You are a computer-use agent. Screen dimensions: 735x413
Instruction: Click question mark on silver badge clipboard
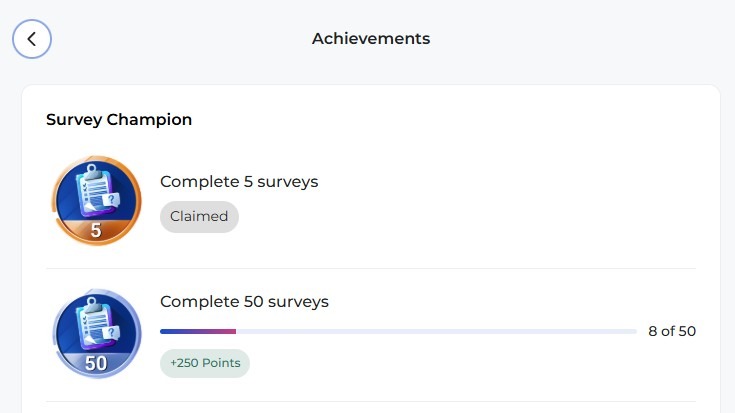(112, 333)
